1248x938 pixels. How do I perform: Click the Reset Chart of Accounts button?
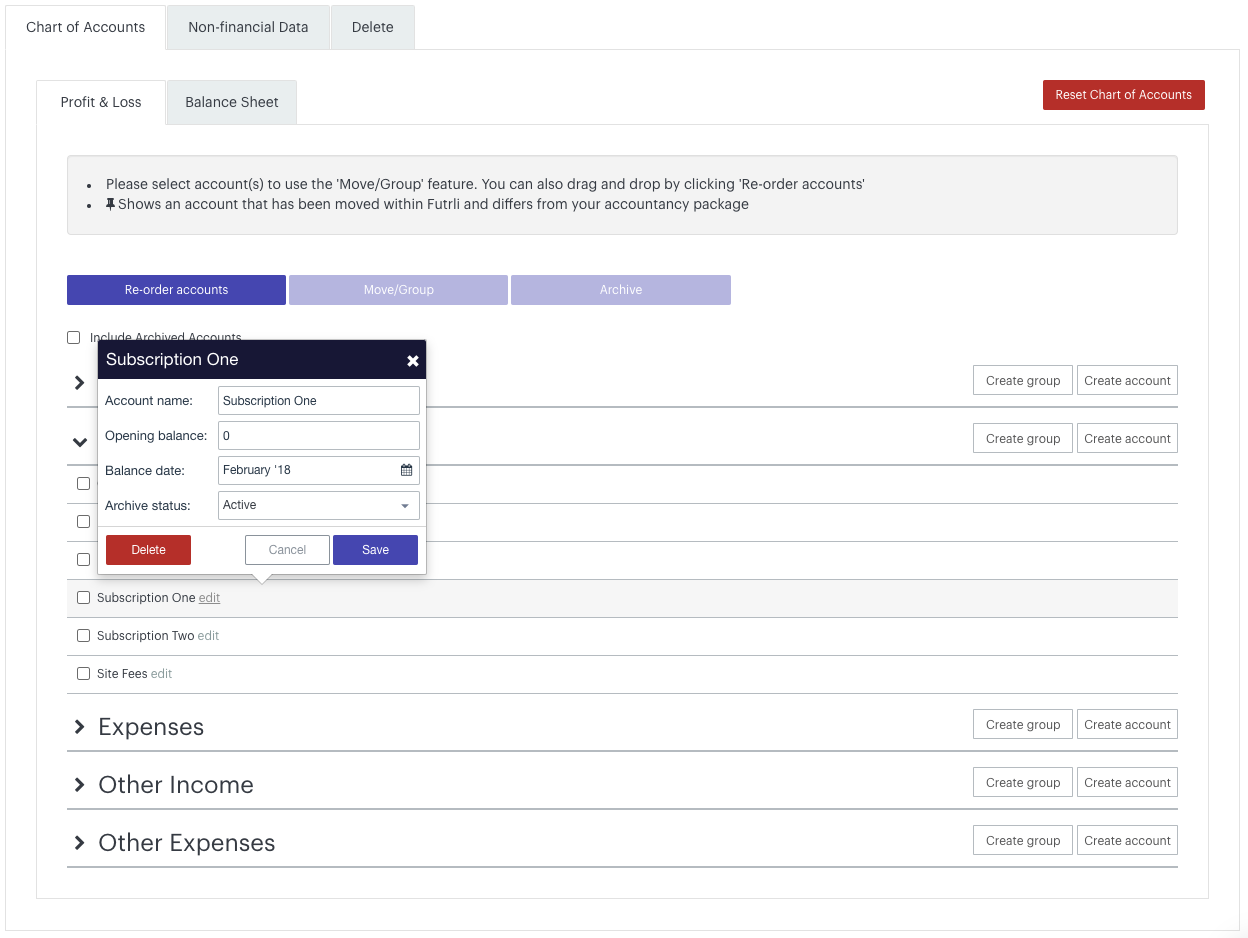(1124, 95)
